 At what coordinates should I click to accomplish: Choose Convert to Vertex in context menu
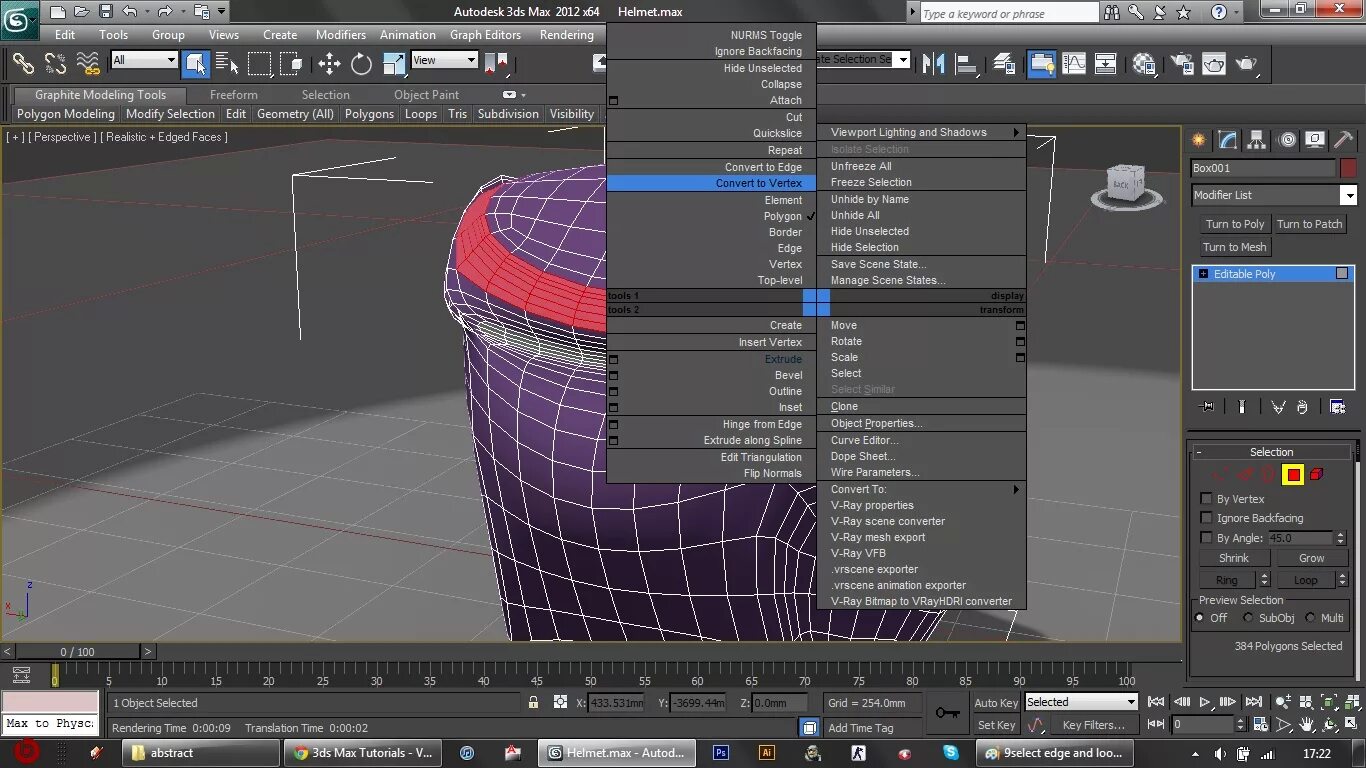758,183
